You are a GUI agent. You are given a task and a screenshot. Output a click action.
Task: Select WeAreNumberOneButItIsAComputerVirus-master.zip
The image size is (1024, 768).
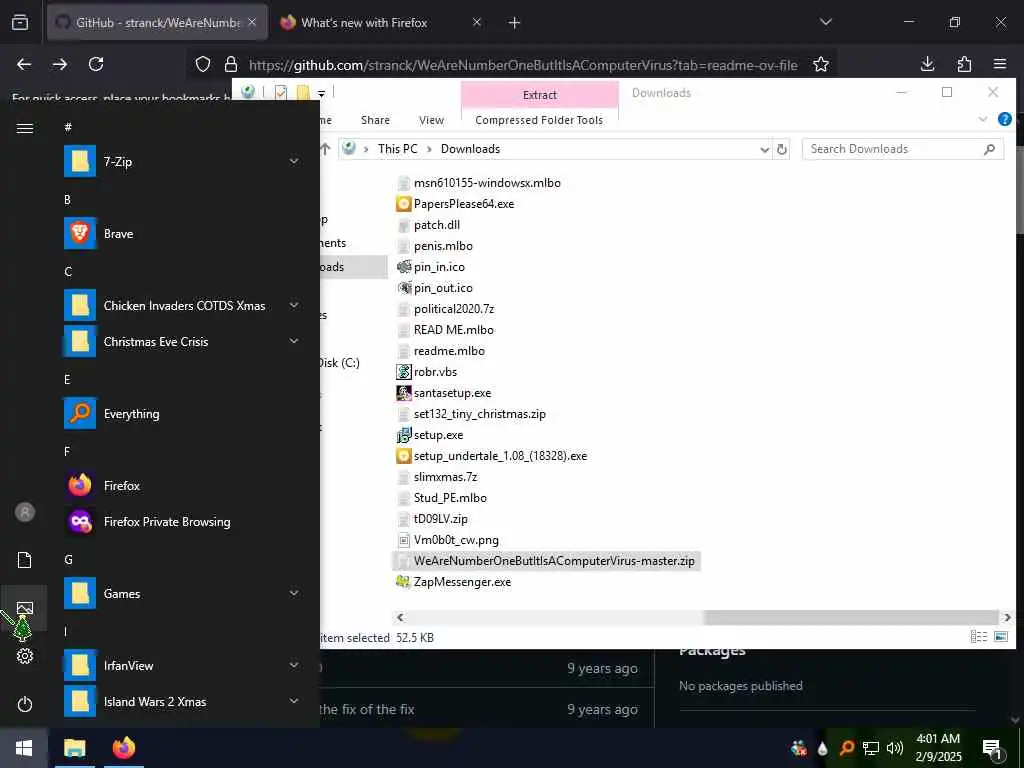click(546, 561)
